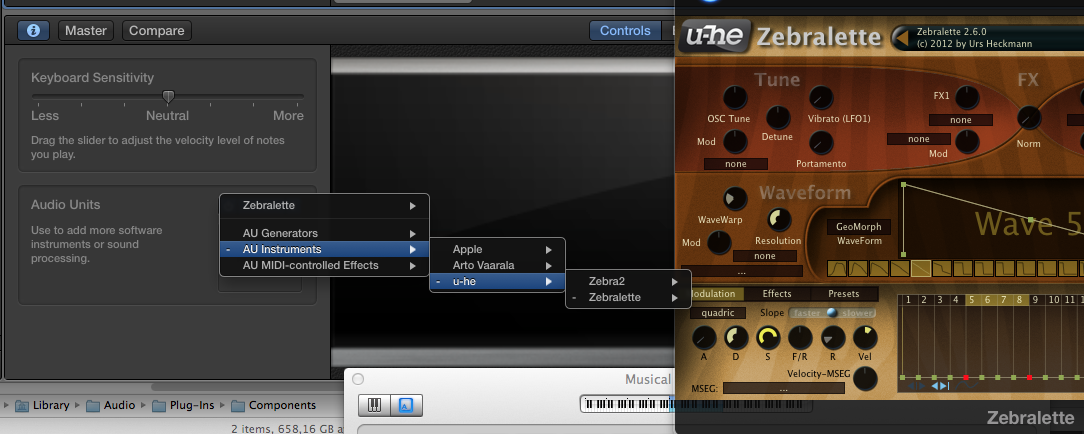Select the u-he manufacturer entry
The image size is (1084, 434).
tap(497, 281)
